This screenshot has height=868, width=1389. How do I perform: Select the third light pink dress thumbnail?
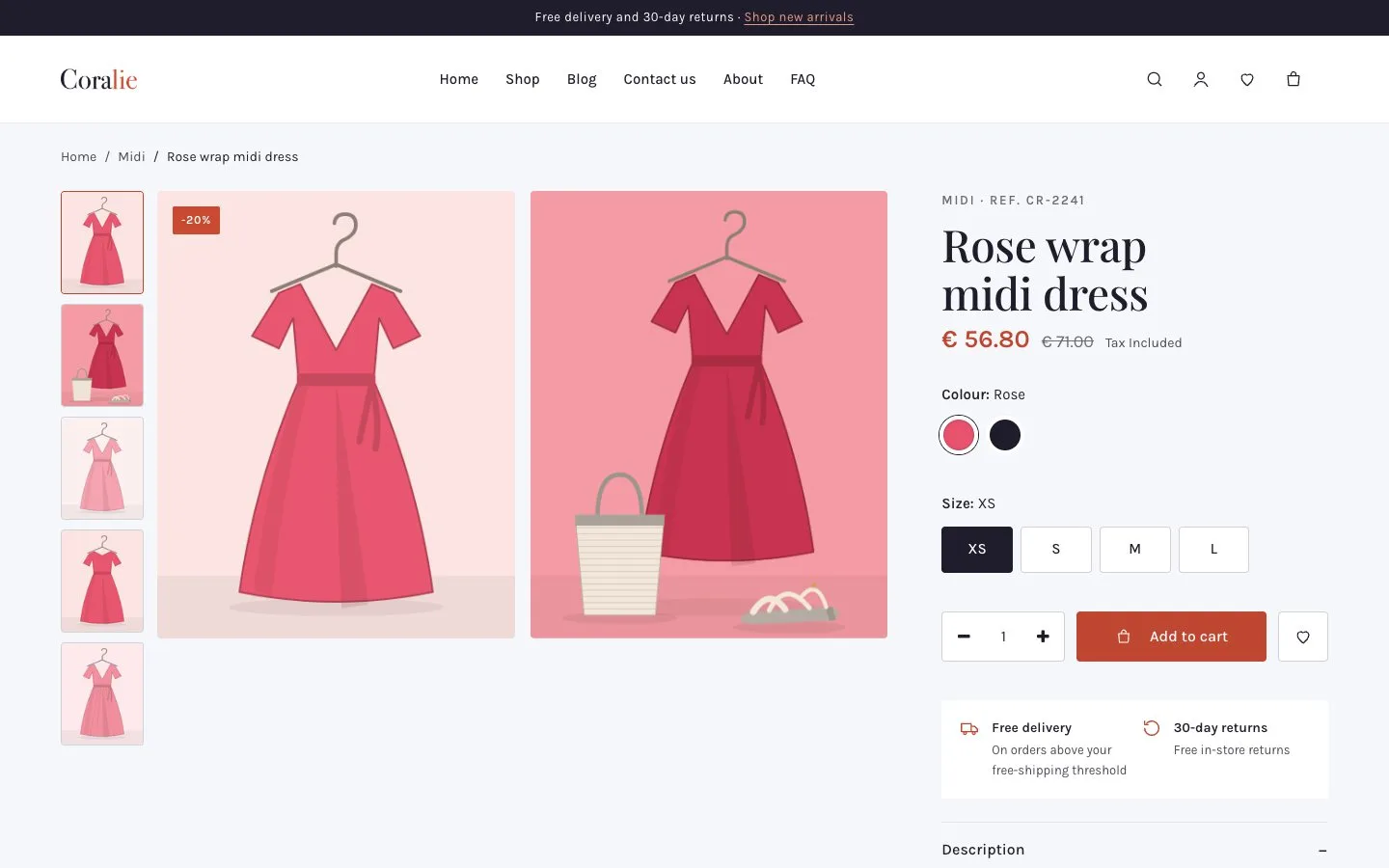[102, 468]
